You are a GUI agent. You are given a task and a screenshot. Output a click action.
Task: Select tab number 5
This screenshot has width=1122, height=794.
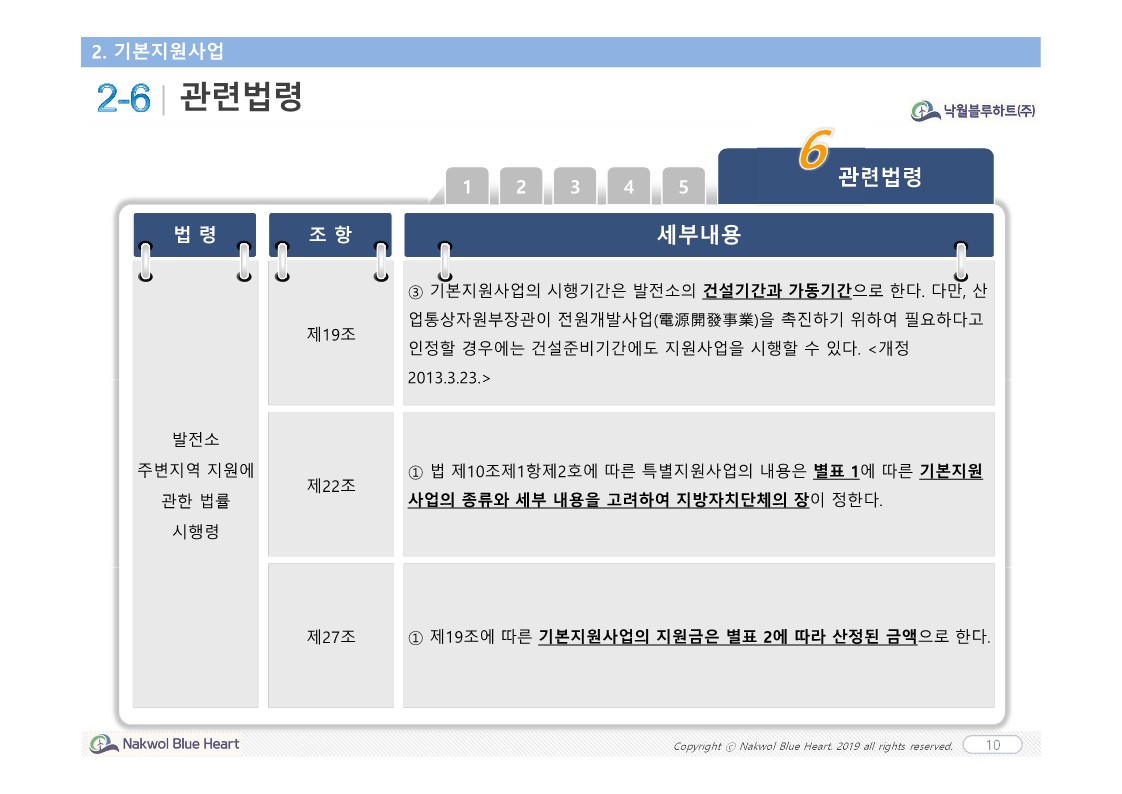683,186
